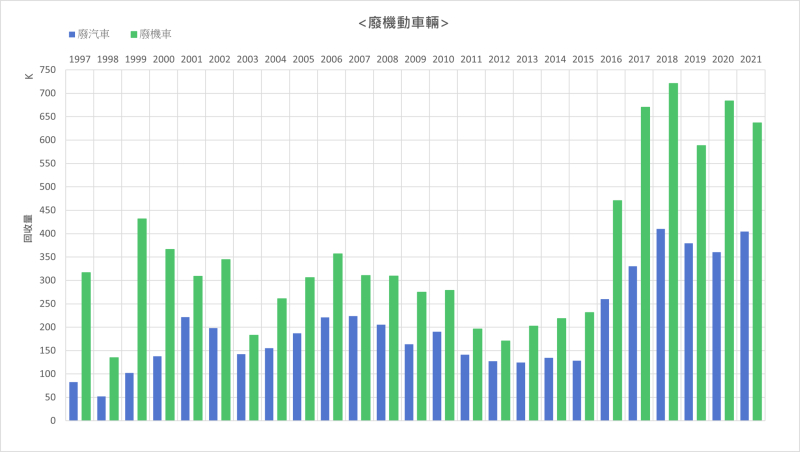Click the 750 value on vertical axis
The height and width of the screenshot is (452, 800).
click(47, 70)
